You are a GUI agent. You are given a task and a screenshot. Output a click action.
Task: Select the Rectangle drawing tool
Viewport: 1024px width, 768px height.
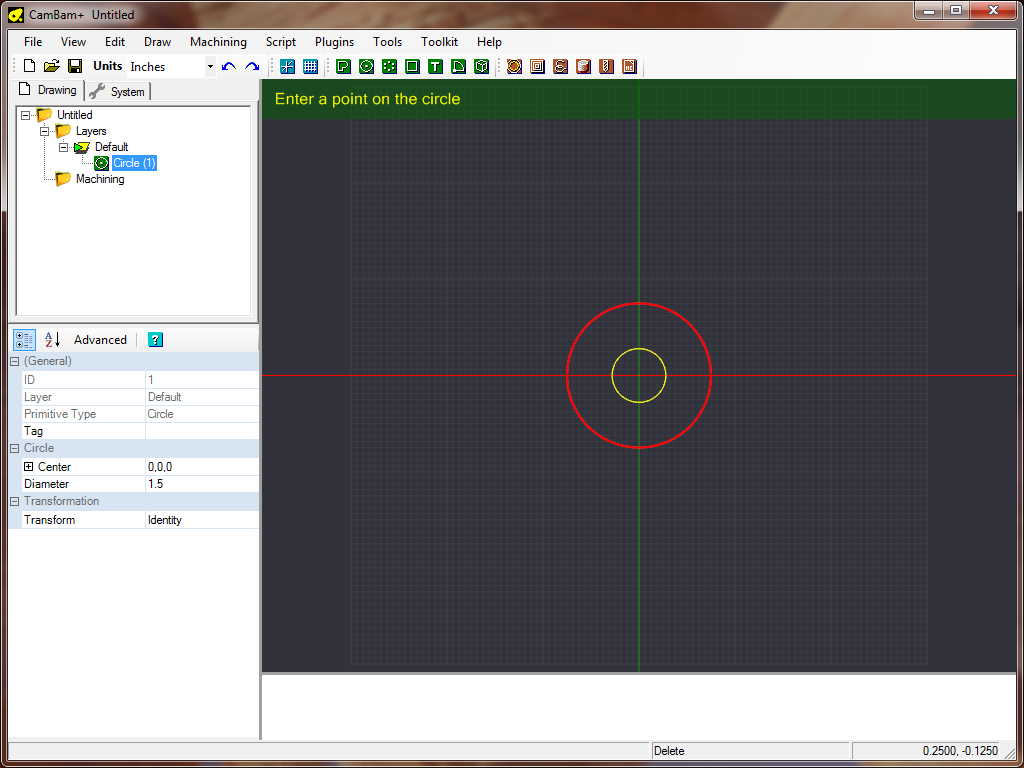[x=412, y=66]
